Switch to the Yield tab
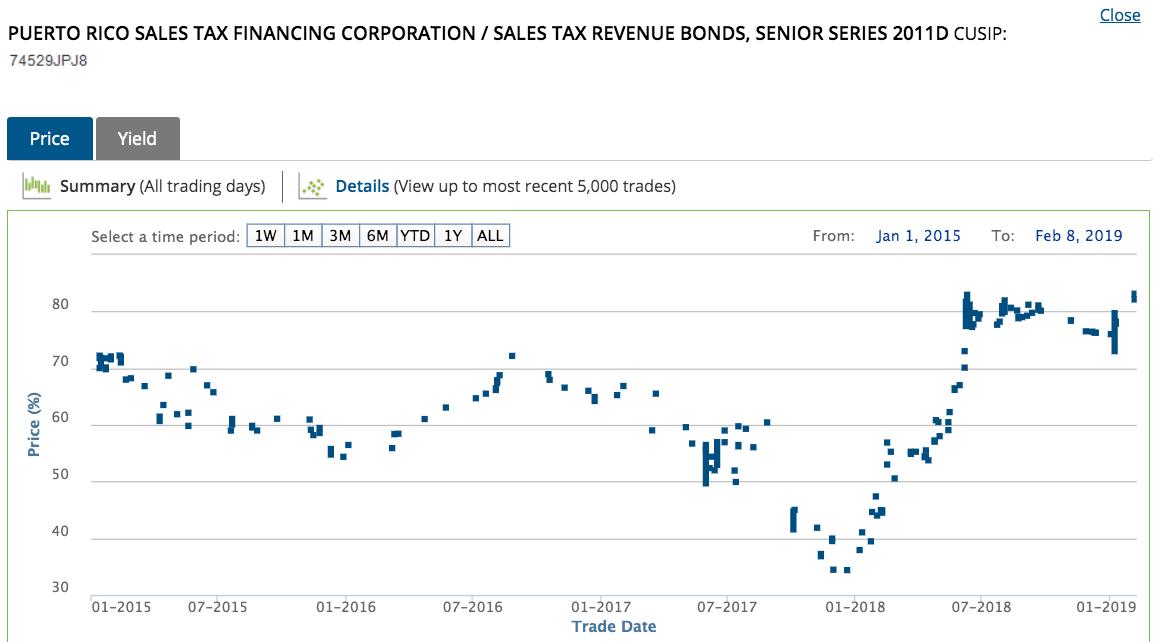Screen dimensions: 1157x642 tap(137, 139)
